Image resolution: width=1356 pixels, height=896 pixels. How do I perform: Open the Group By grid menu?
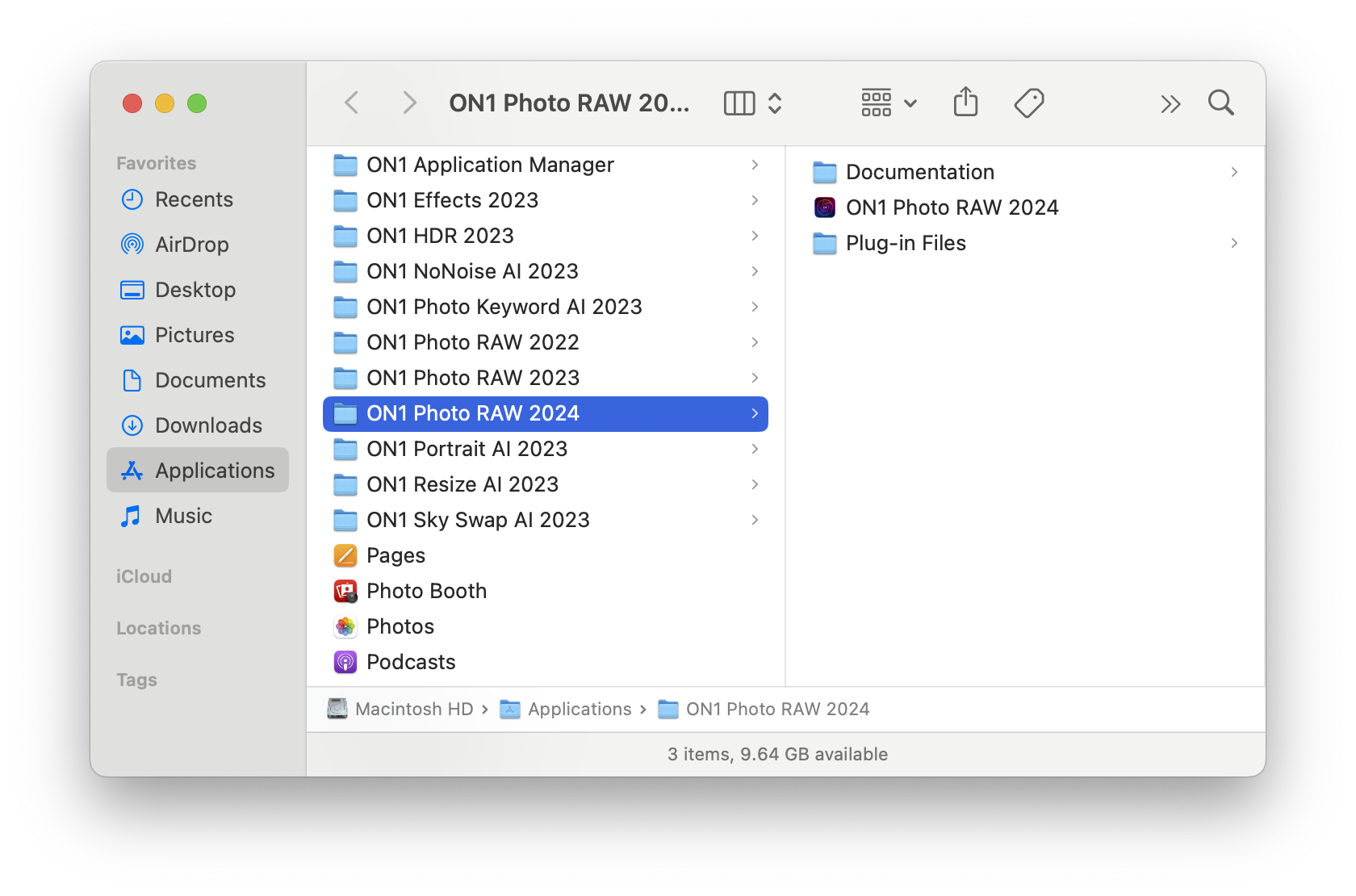(889, 103)
